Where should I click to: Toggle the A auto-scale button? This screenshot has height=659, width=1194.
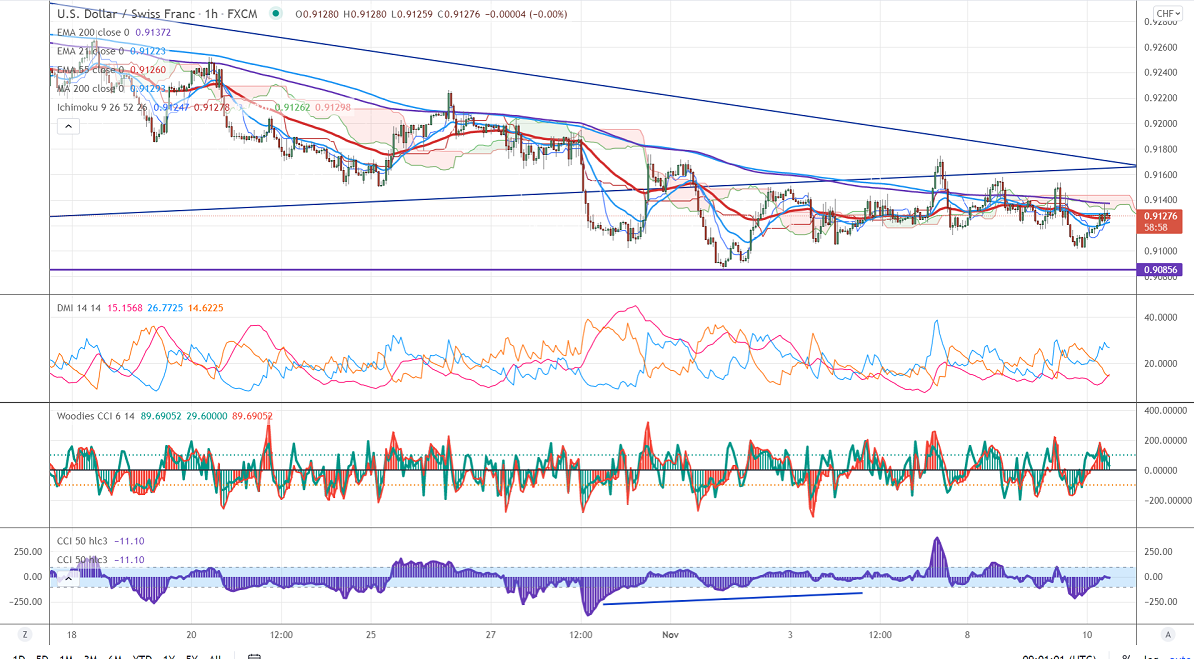(1168, 634)
